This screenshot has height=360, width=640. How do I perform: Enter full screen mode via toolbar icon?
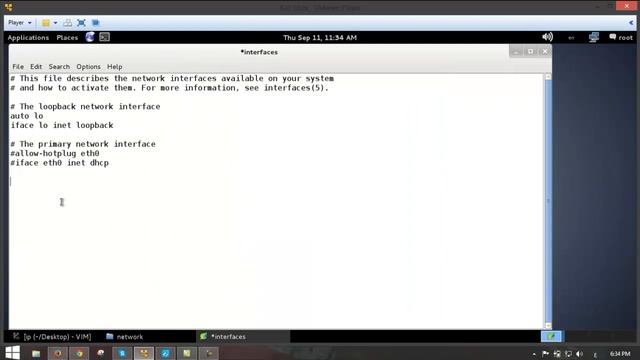click(82, 23)
